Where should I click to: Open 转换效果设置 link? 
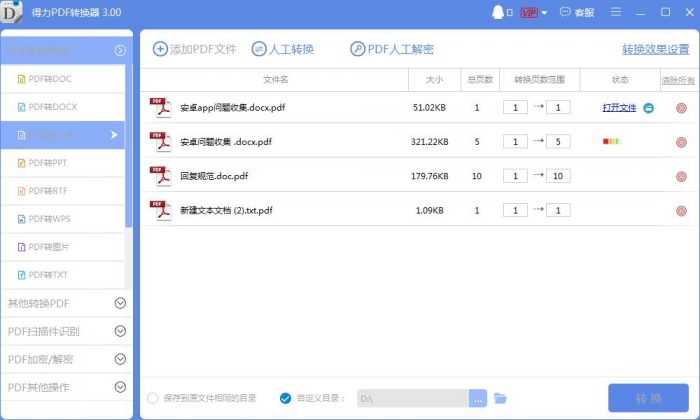[x=655, y=49]
